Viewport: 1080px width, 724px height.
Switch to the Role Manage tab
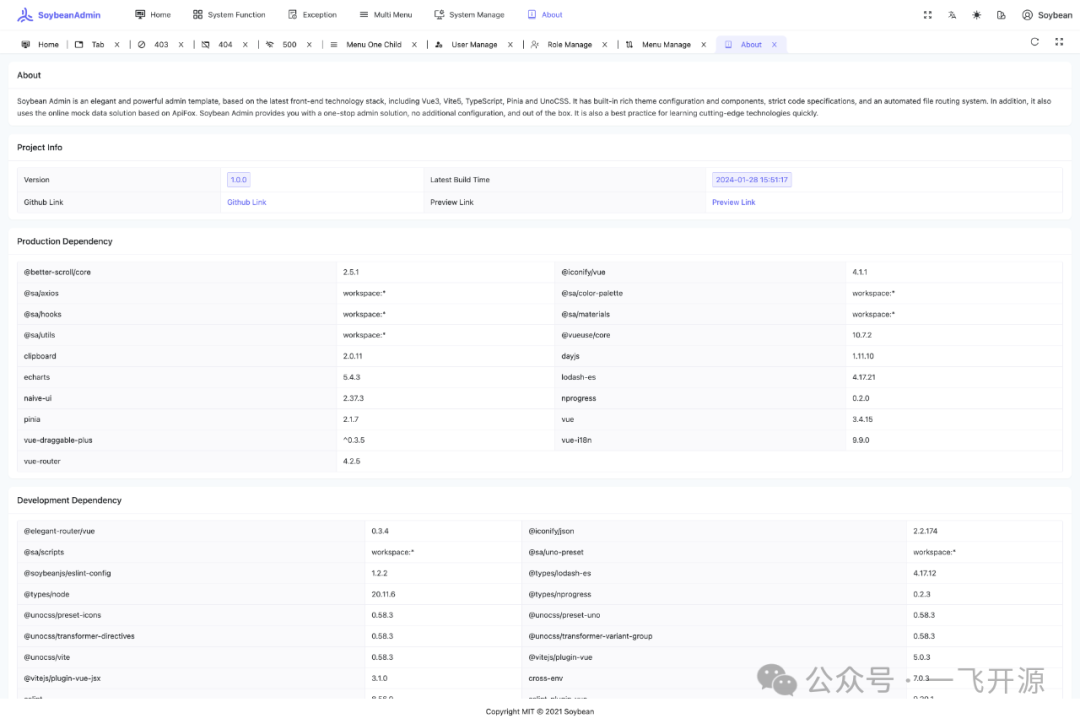(x=569, y=45)
